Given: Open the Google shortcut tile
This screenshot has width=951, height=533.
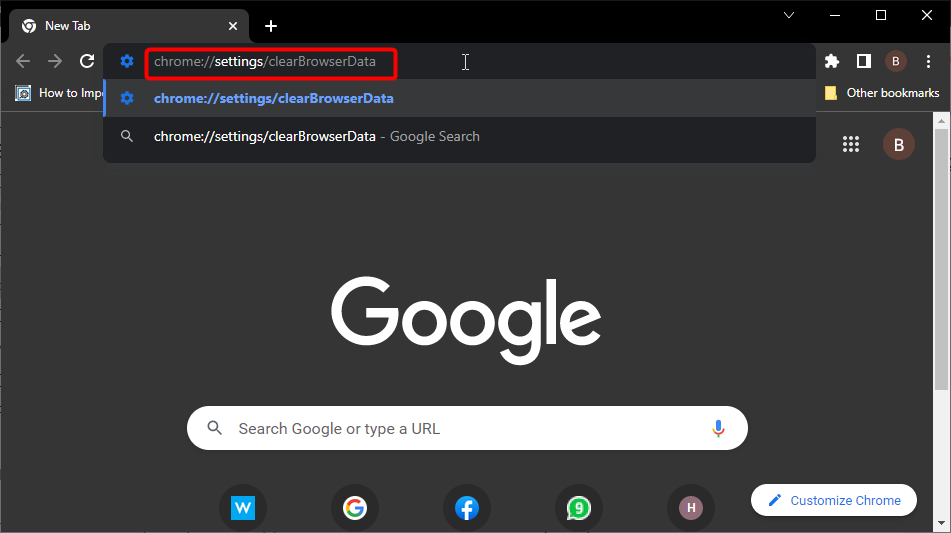Looking at the screenshot, I should (x=355, y=508).
